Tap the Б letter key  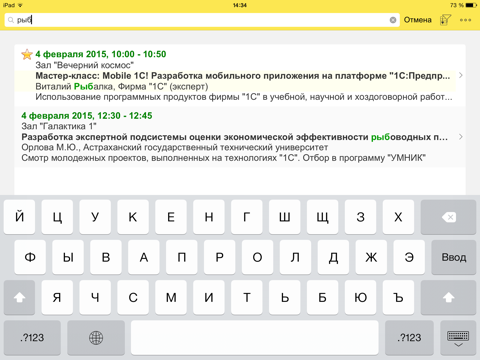(323, 297)
